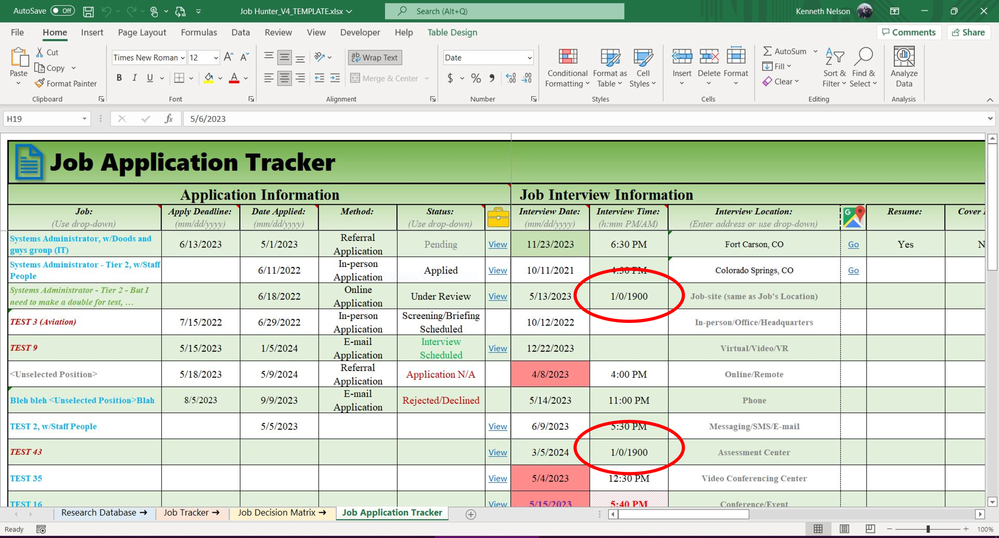Decrease decimal places
Screen dimensions: 999x538
click(x=527, y=78)
